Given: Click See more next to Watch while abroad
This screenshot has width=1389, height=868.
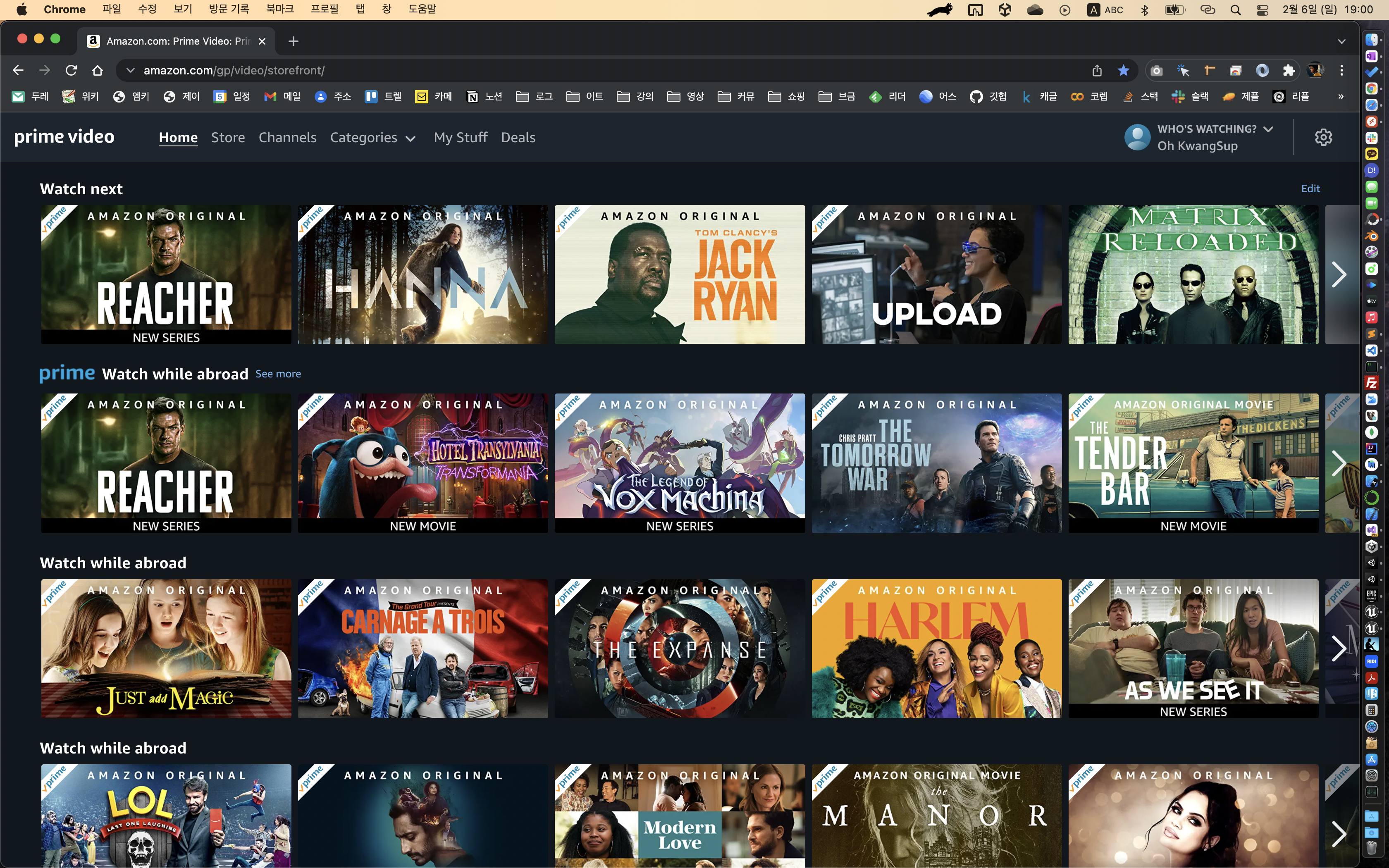Looking at the screenshot, I should pyautogui.click(x=278, y=374).
